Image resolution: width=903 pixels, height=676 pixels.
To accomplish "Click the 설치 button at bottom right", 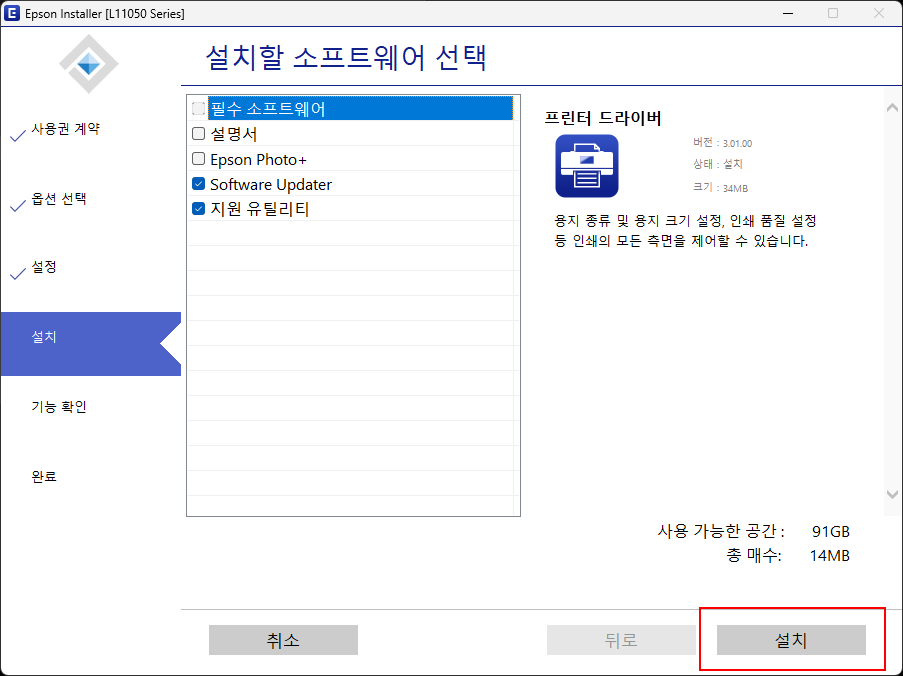I will tap(791, 640).
